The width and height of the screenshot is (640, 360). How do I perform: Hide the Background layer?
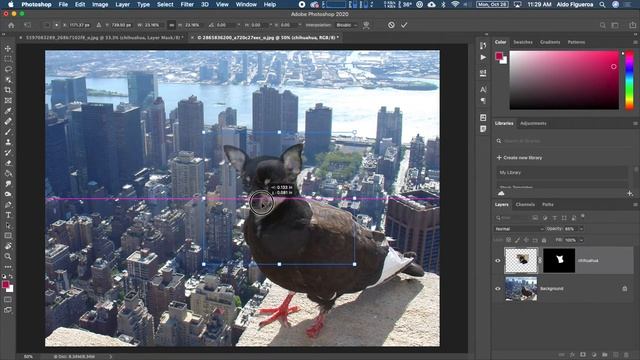(x=498, y=289)
